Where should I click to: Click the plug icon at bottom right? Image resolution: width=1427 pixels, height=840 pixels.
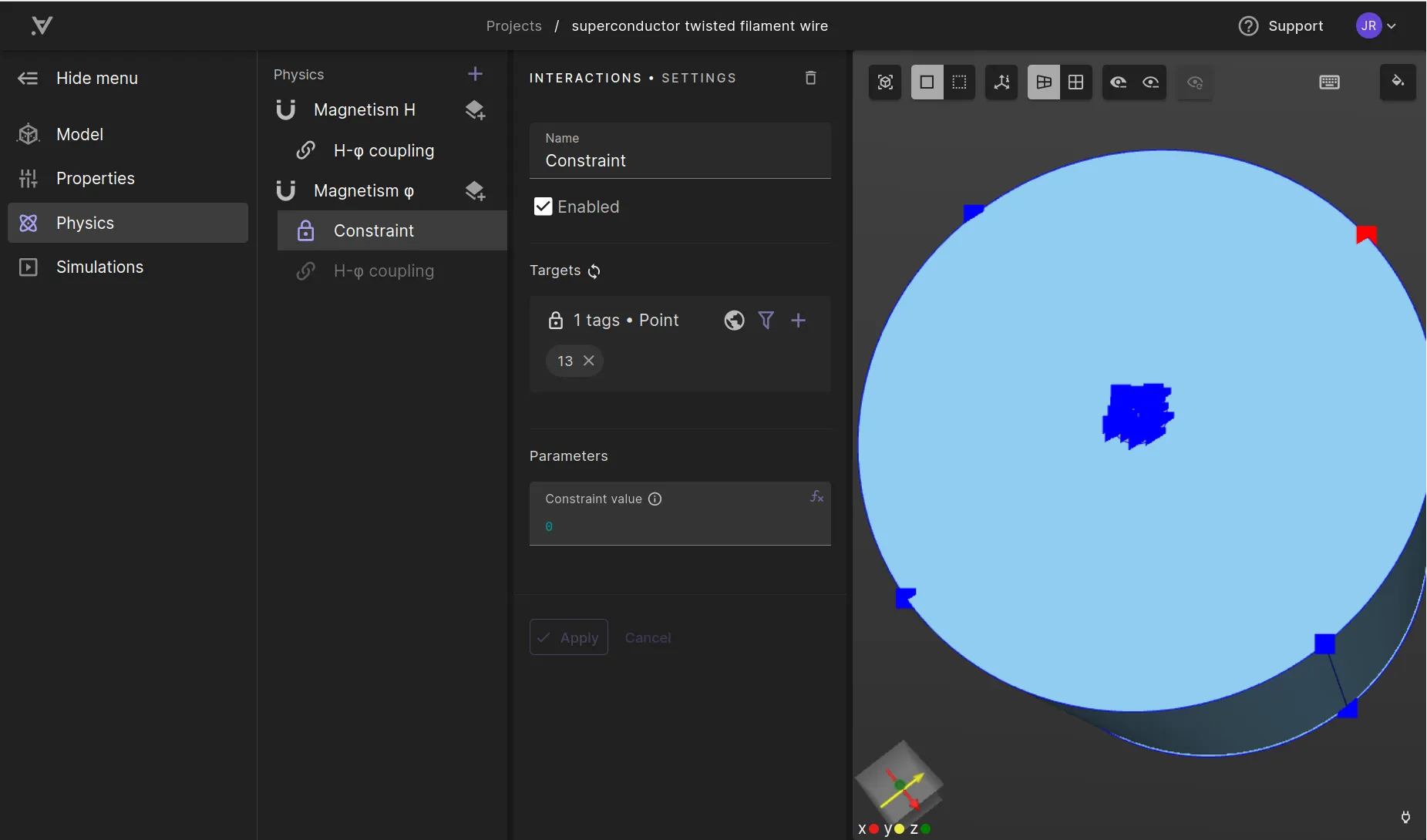[1405, 817]
